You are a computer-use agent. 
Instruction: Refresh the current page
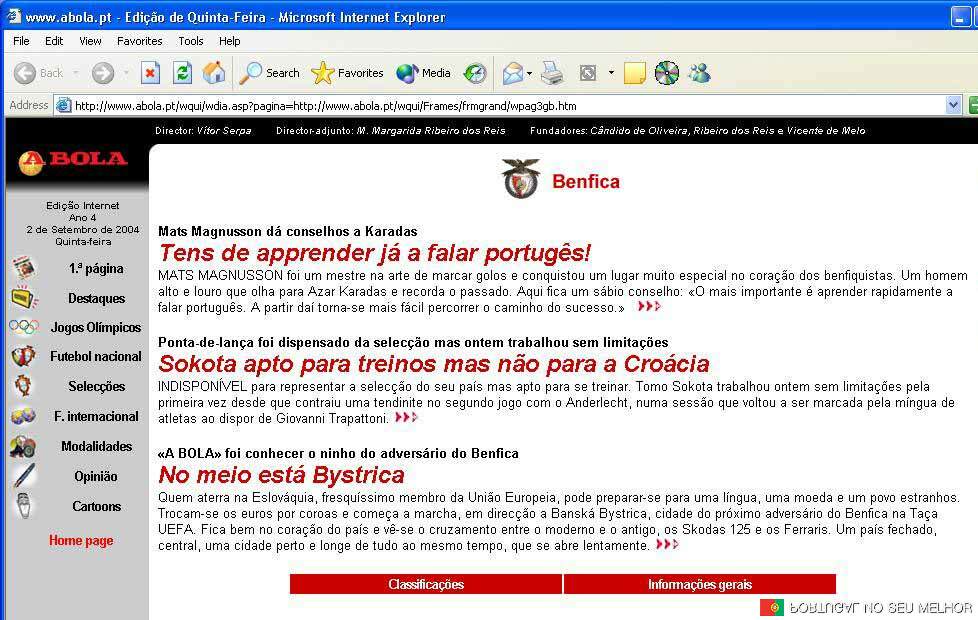coord(182,73)
